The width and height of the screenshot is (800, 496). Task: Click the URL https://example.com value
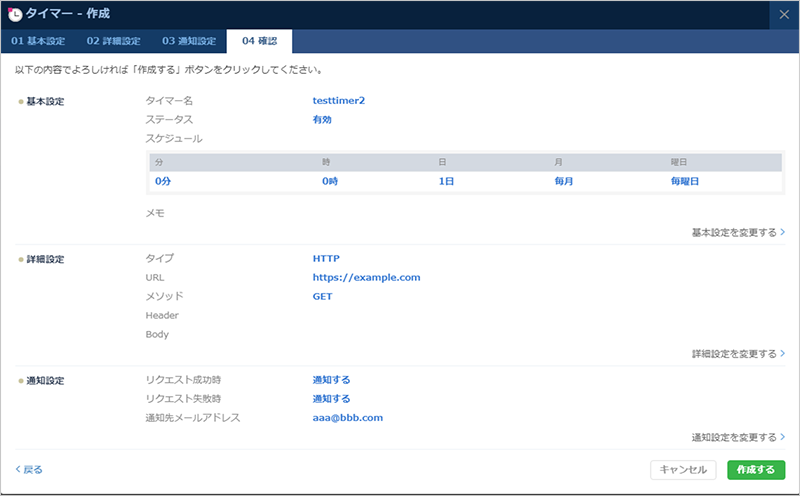[366, 277]
